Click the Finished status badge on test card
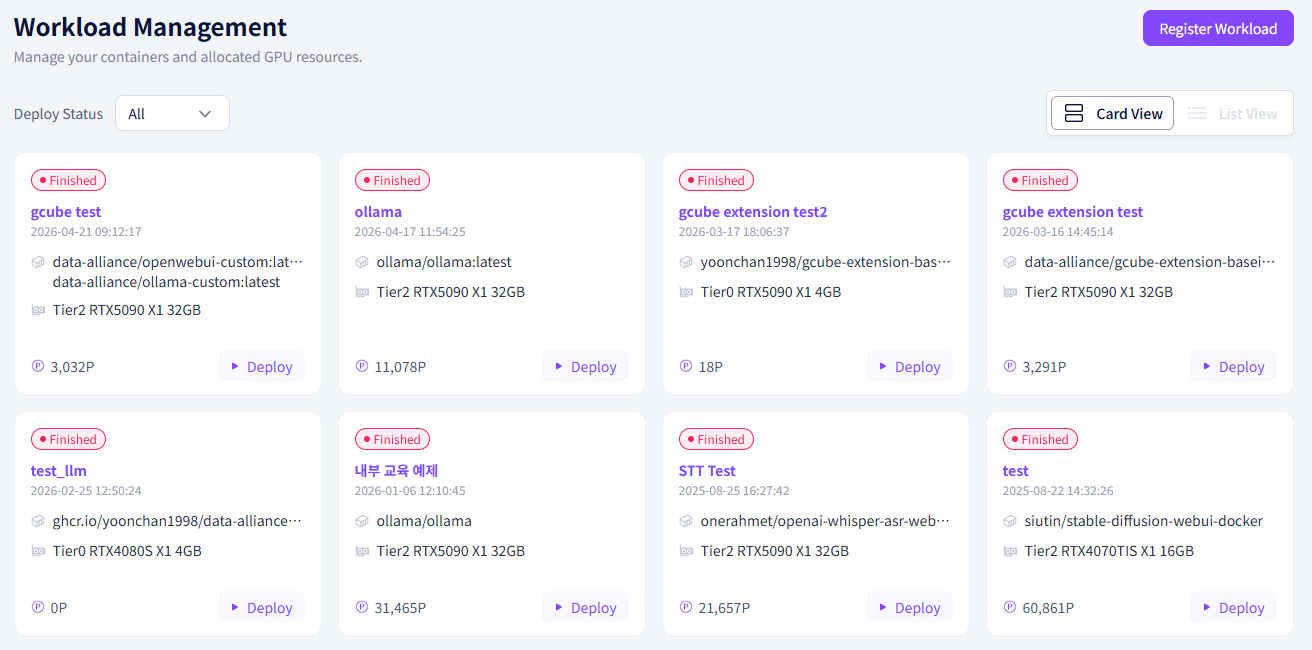 click(x=1040, y=439)
